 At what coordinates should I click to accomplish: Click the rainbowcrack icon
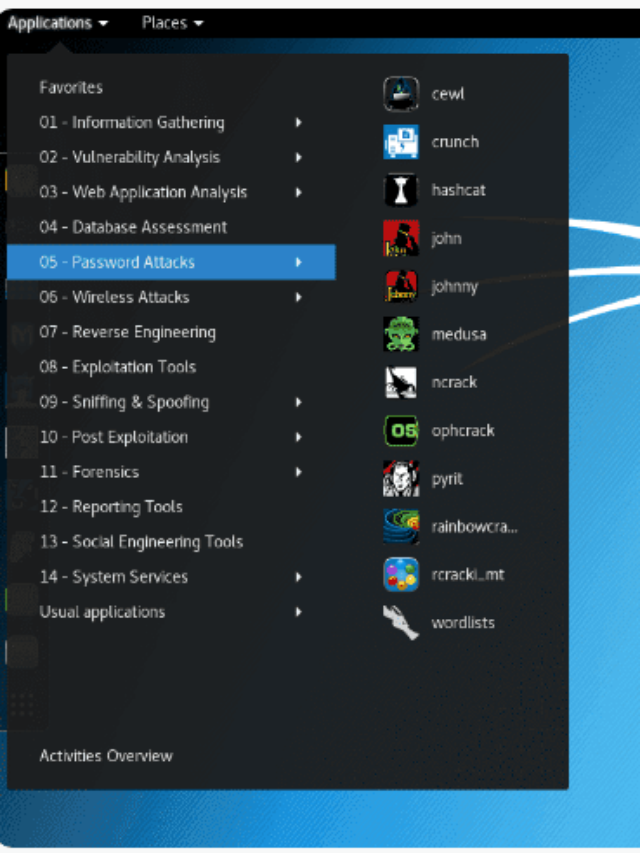pos(401,527)
